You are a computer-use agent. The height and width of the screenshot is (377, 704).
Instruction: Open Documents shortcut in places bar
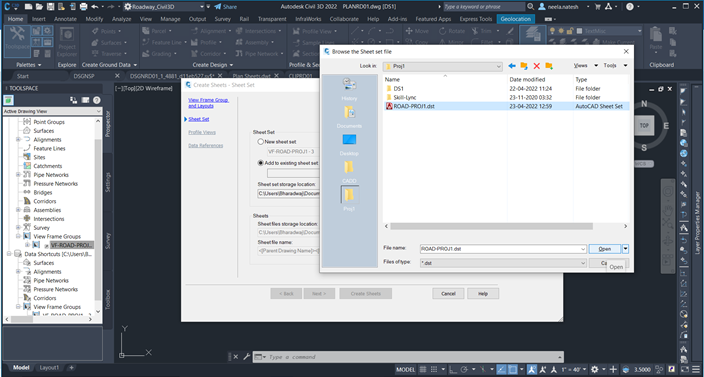(349, 117)
